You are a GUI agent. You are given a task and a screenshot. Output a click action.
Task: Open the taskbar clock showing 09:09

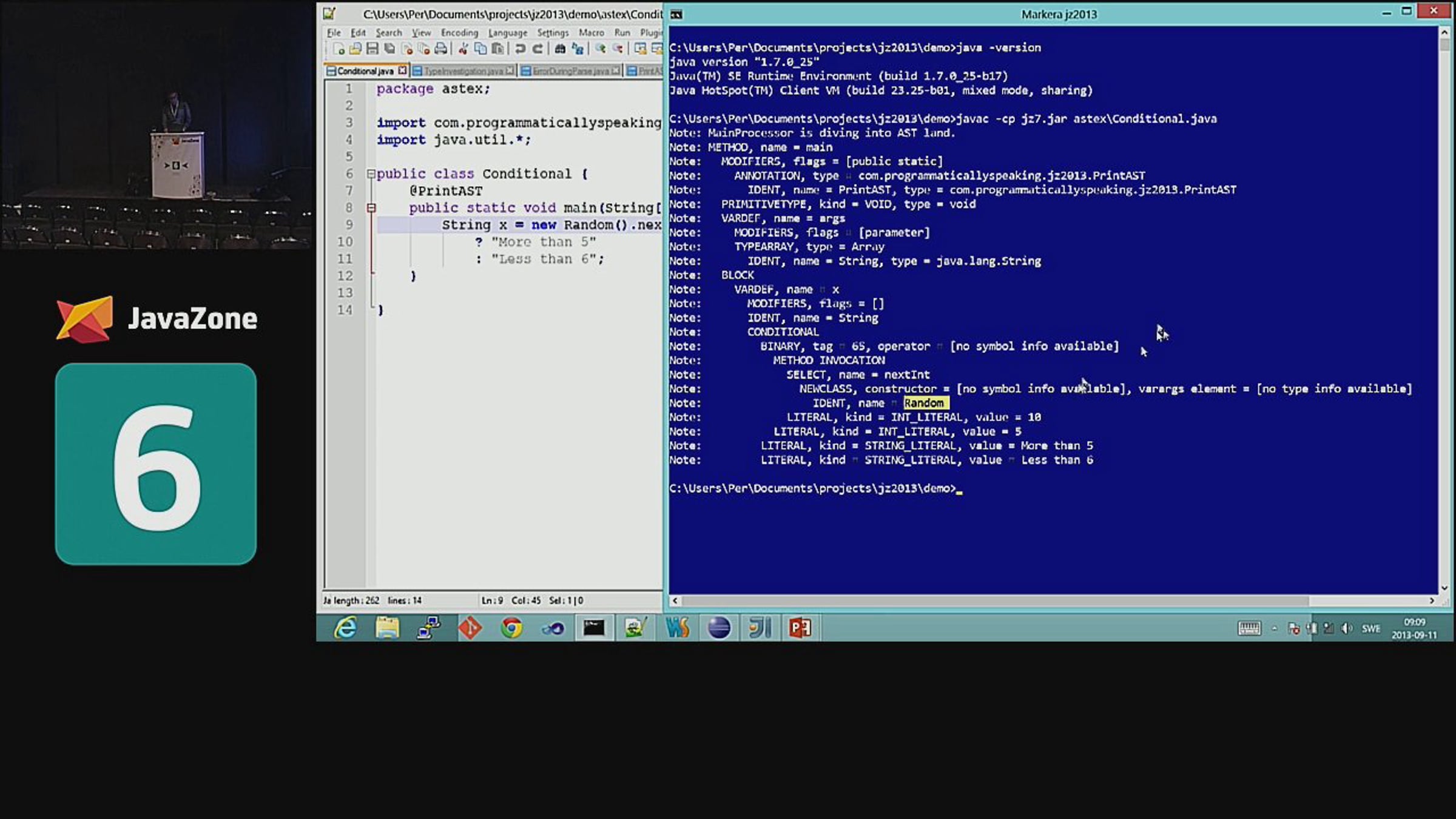[1414, 629]
